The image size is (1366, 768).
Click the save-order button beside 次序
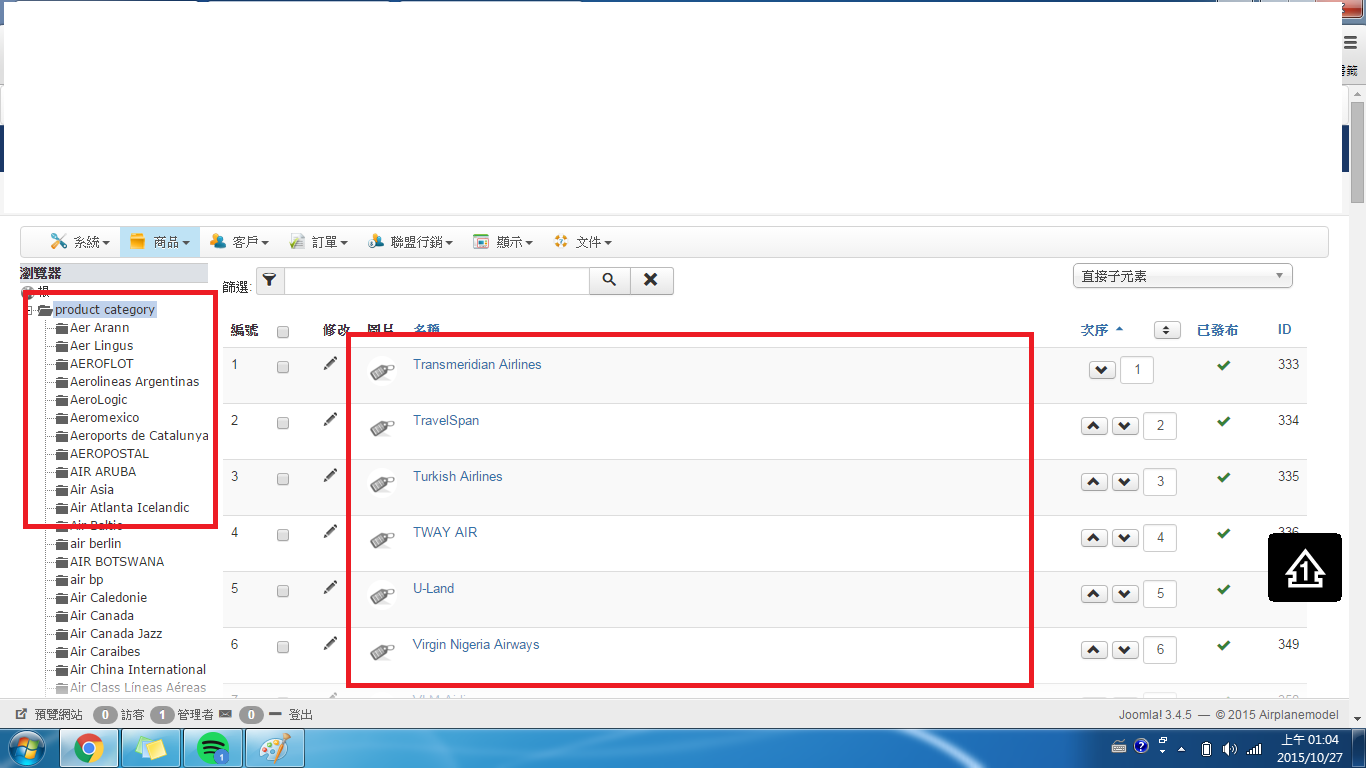[x=1167, y=330]
